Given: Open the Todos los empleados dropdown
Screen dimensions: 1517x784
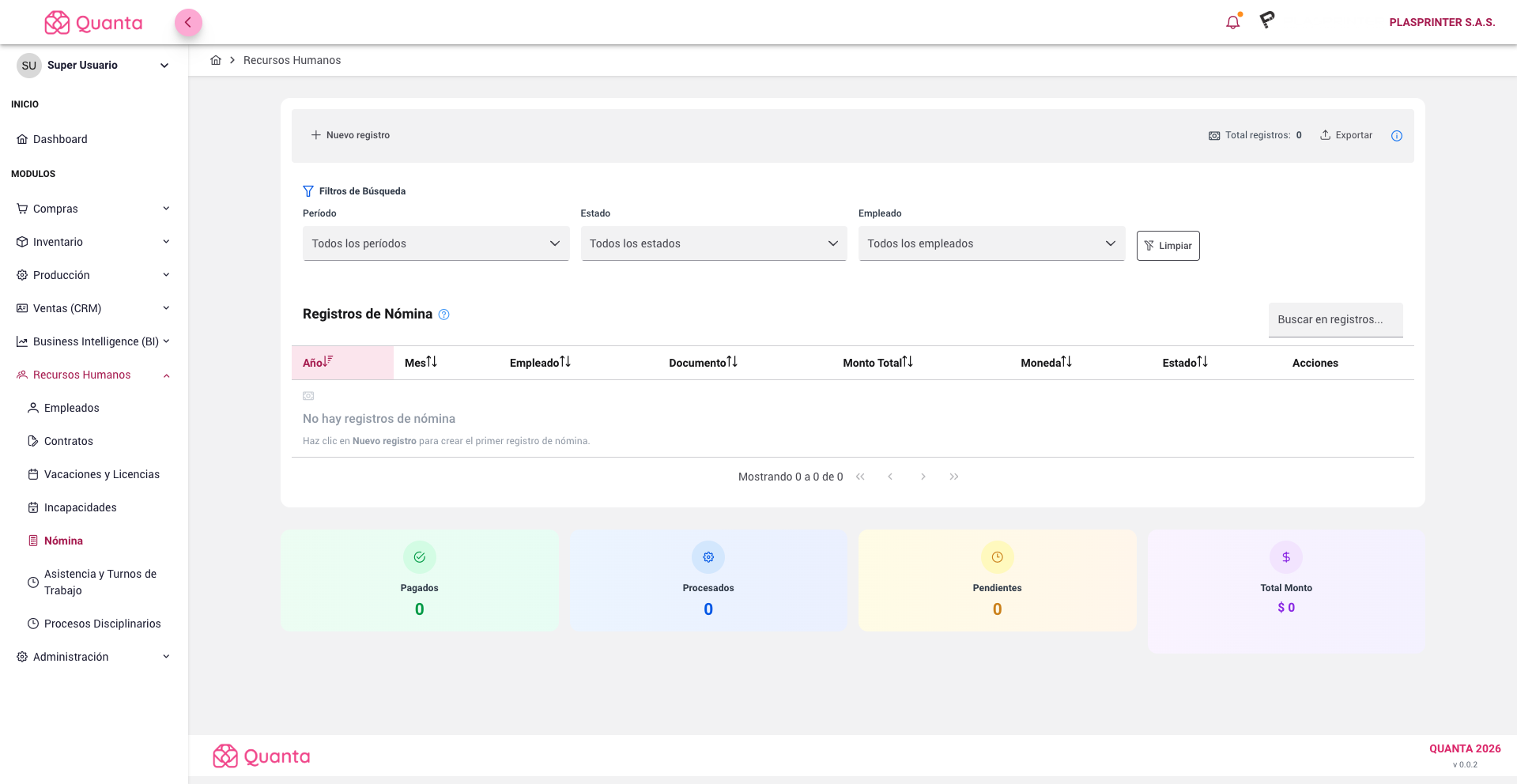Looking at the screenshot, I should pos(991,243).
